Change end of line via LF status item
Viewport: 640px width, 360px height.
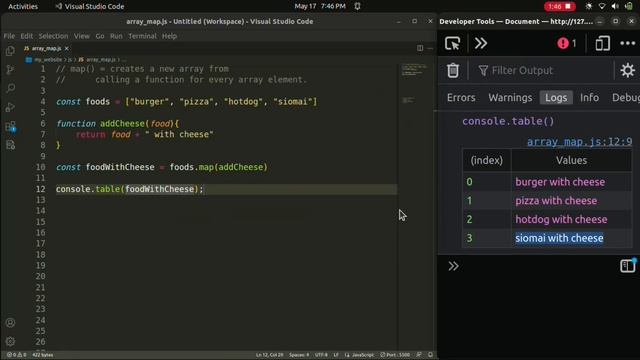(336, 355)
